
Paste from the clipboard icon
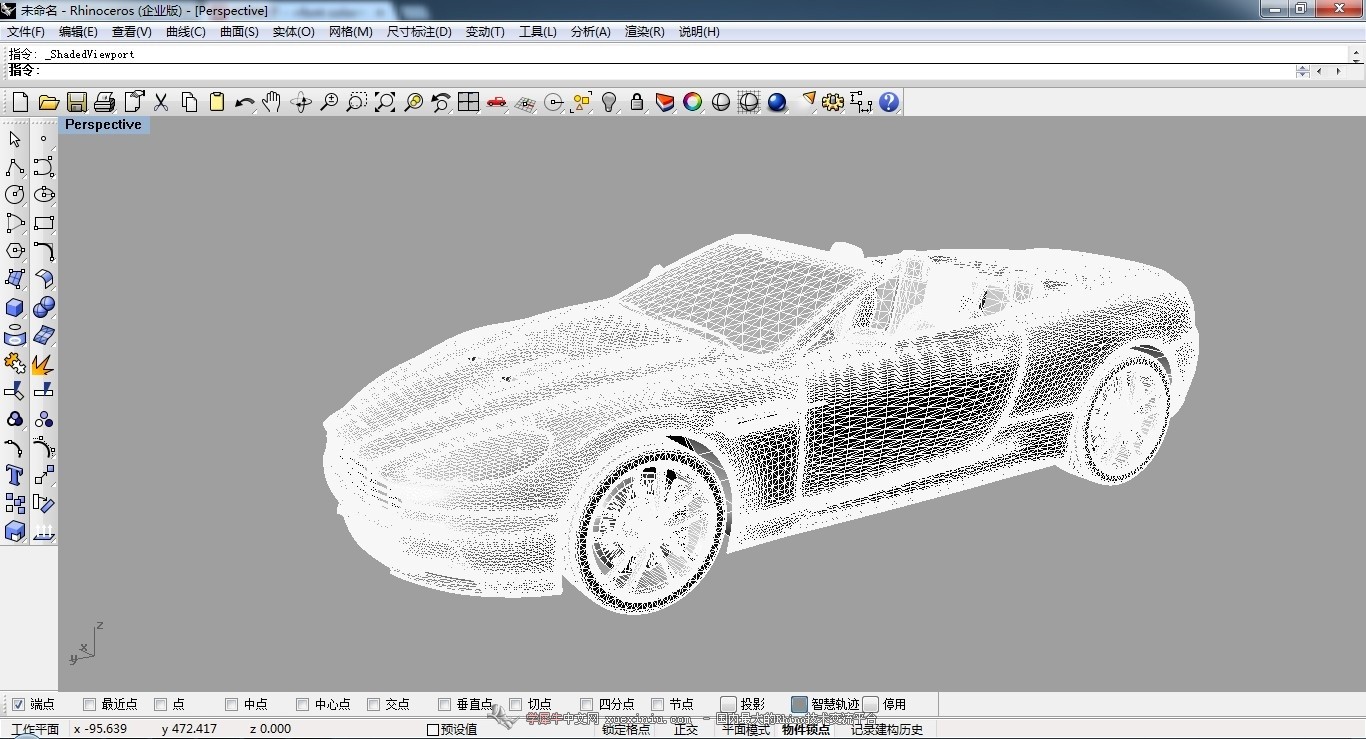tap(216, 102)
